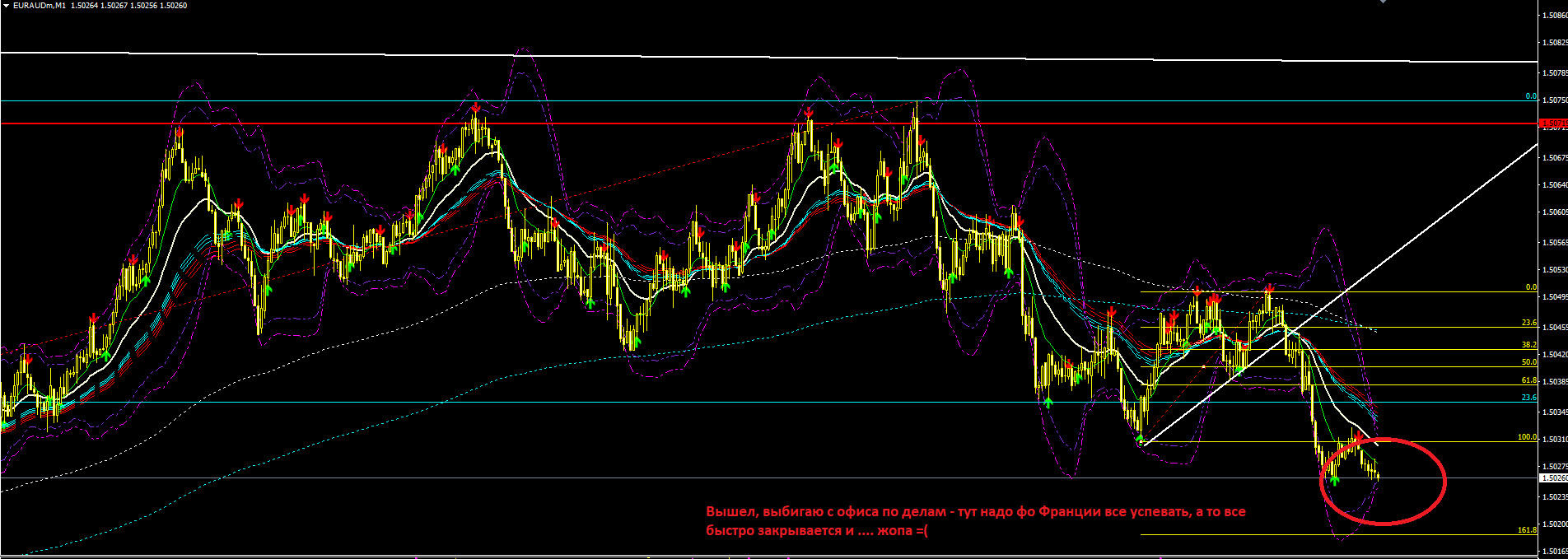Viewport: 1568px width, 559px height.
Task: Click the yellow Fibonacci 100.0 level label
Action: pos(1527,437)
